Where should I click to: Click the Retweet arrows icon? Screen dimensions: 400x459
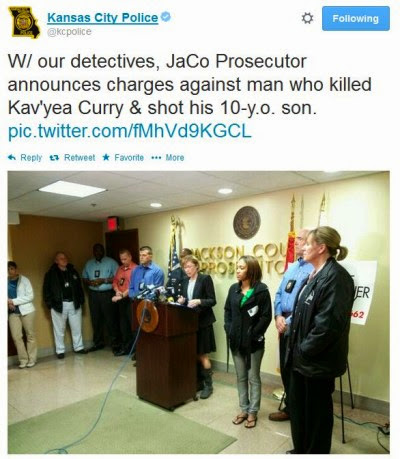[54, 157]
